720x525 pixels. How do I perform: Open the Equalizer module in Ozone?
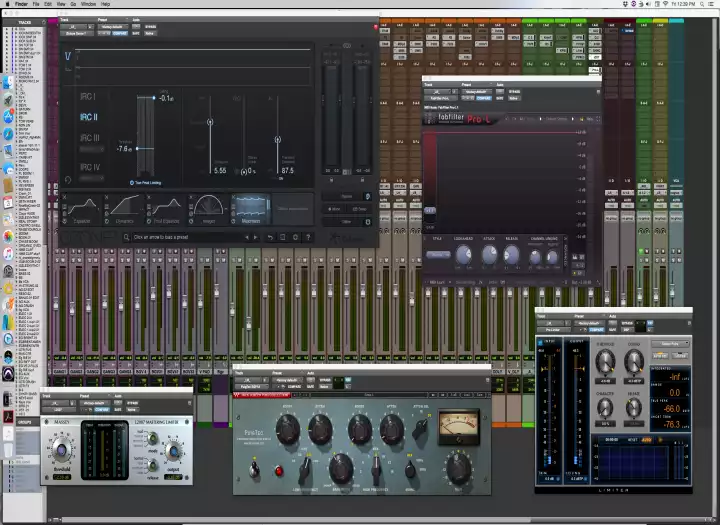pos(83,209)
